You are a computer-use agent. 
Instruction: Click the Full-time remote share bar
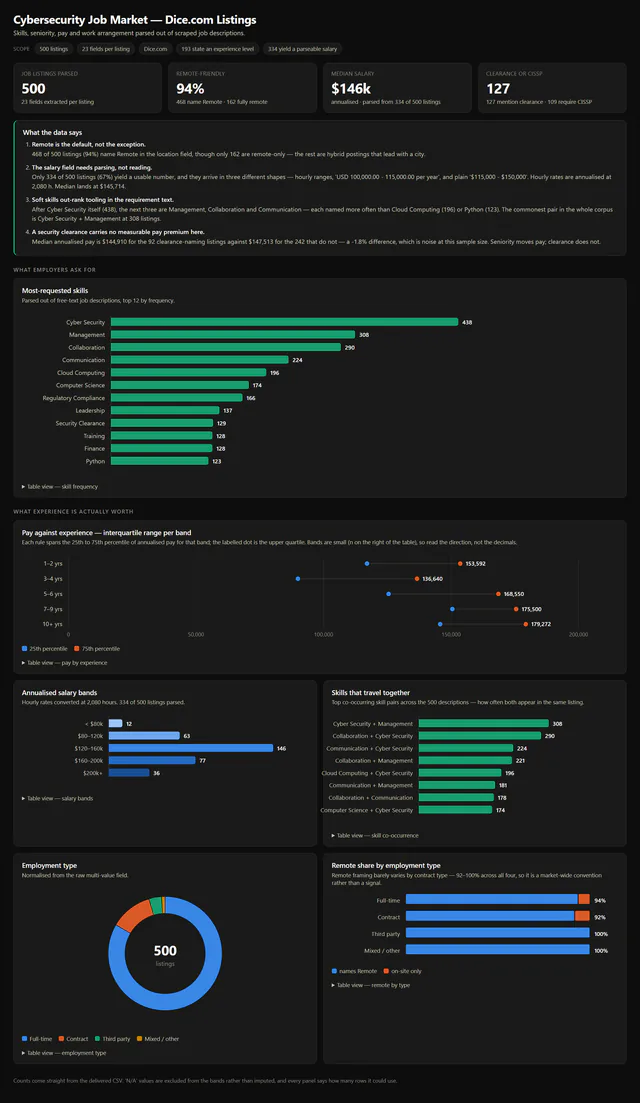497,899
